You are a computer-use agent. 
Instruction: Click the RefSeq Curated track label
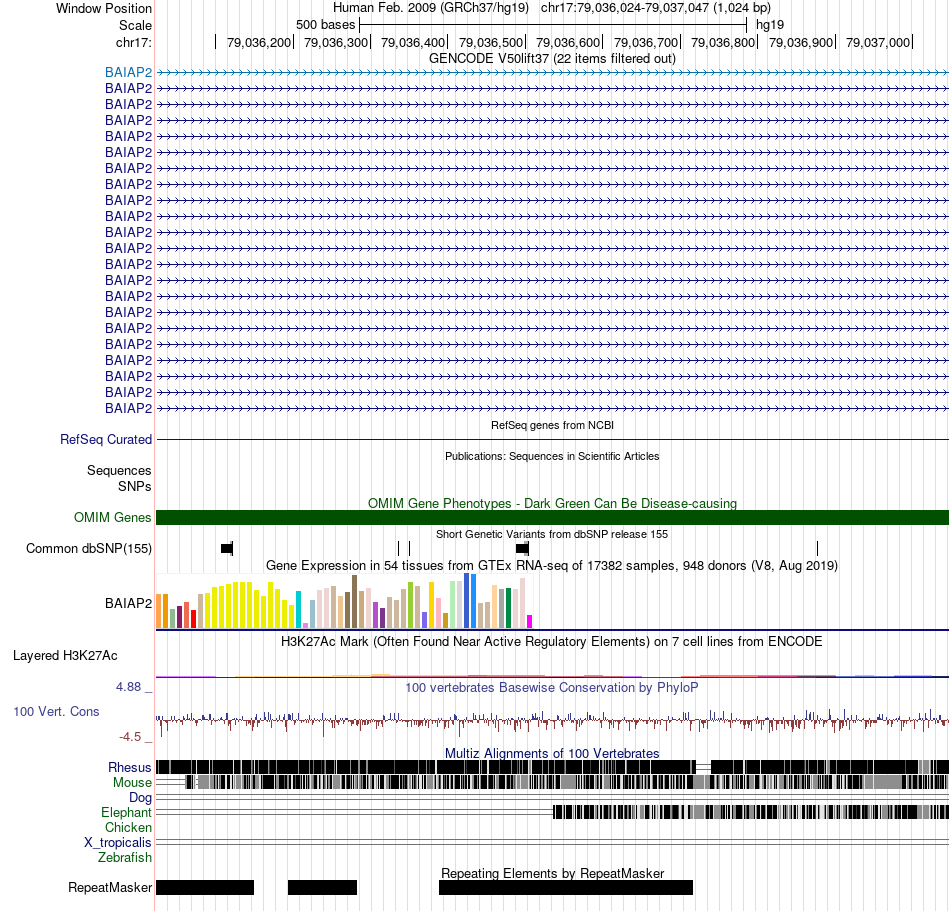[x=105, y=439]
